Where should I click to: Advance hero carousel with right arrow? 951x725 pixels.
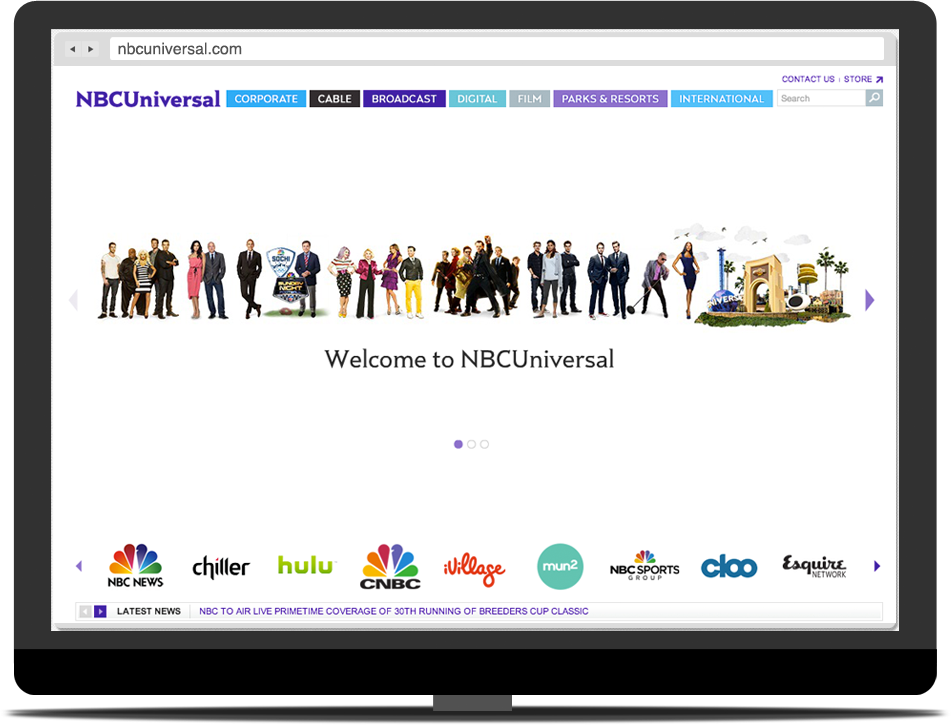click(870, 300)
